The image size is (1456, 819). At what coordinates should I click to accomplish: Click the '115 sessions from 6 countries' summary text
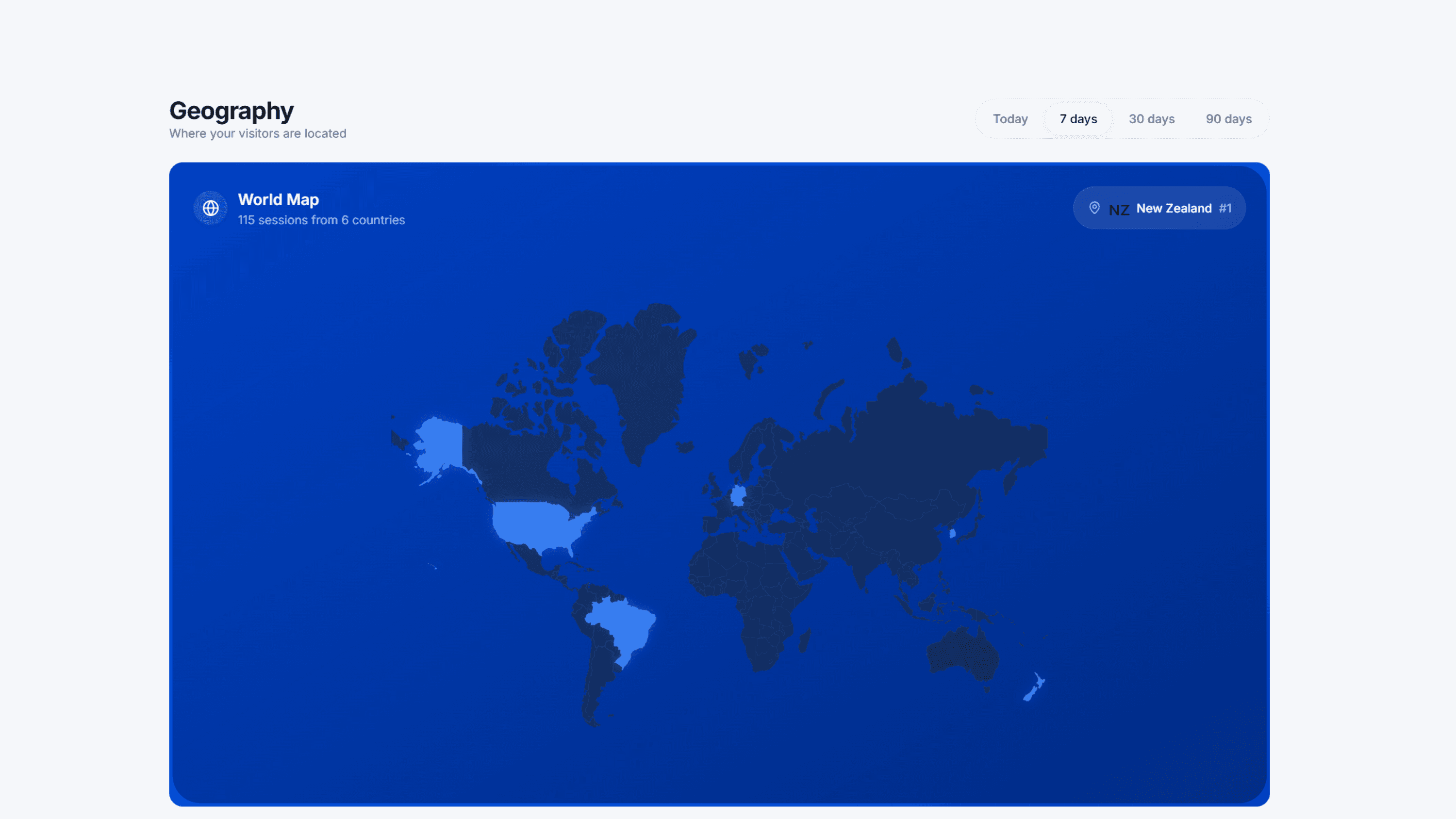[x=321, y=220]
